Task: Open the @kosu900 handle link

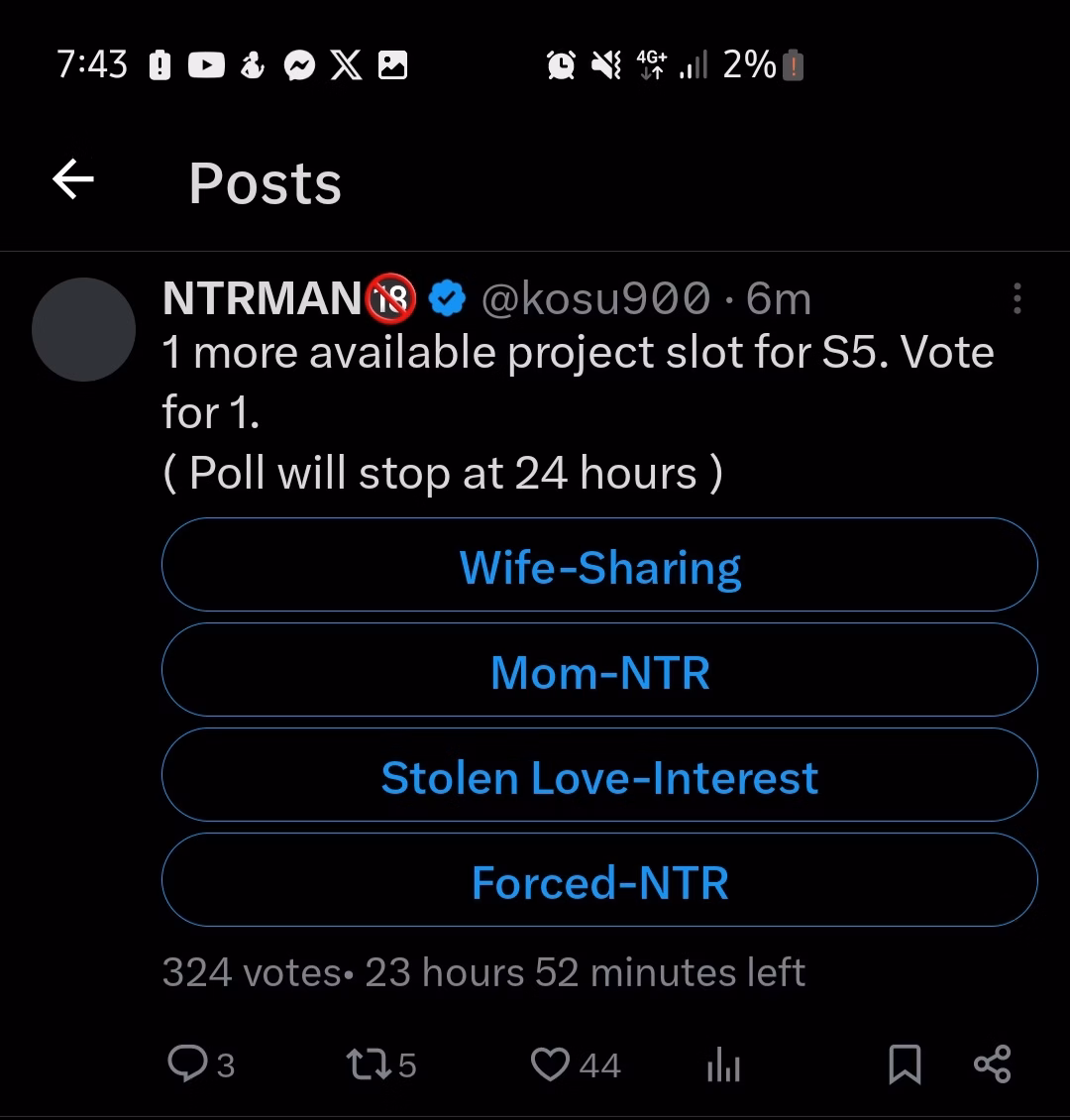Action: (594, 298)
